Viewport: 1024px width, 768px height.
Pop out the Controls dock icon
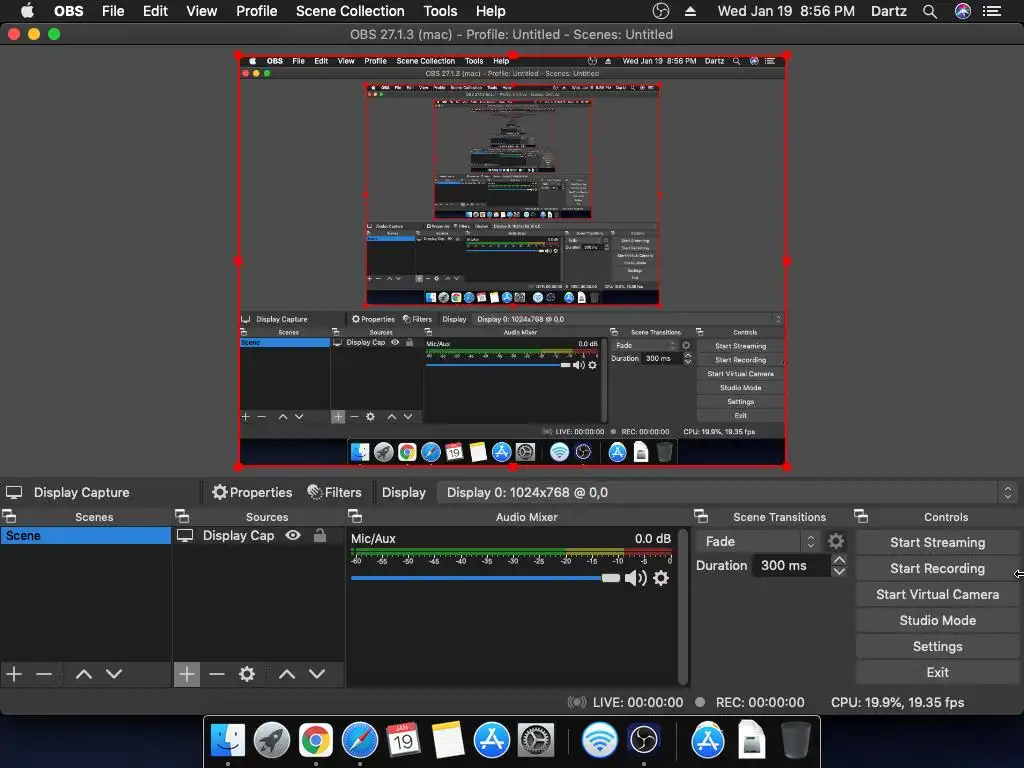(861, 517)
